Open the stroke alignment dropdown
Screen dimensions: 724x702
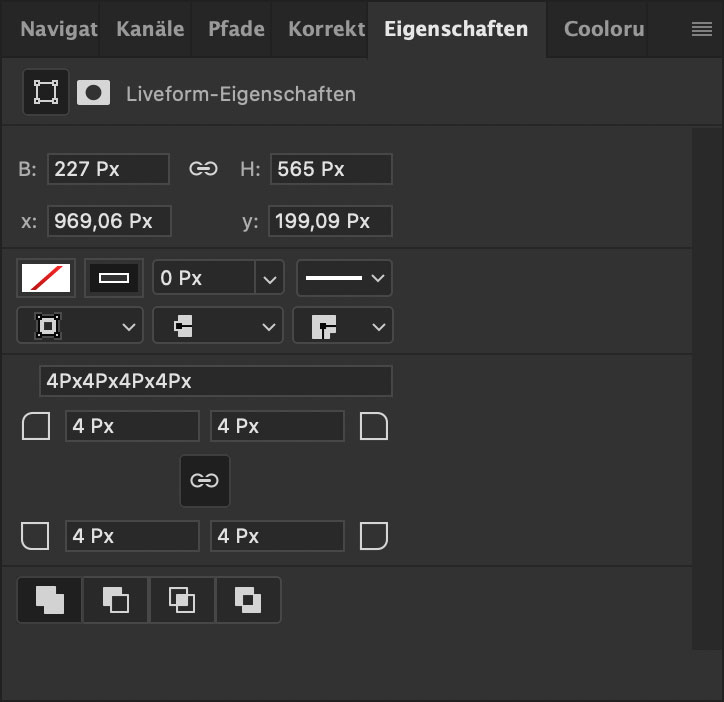point(80,326)
